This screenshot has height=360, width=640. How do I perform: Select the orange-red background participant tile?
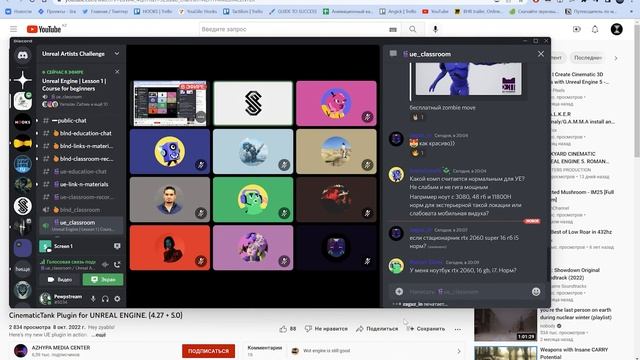170,248
